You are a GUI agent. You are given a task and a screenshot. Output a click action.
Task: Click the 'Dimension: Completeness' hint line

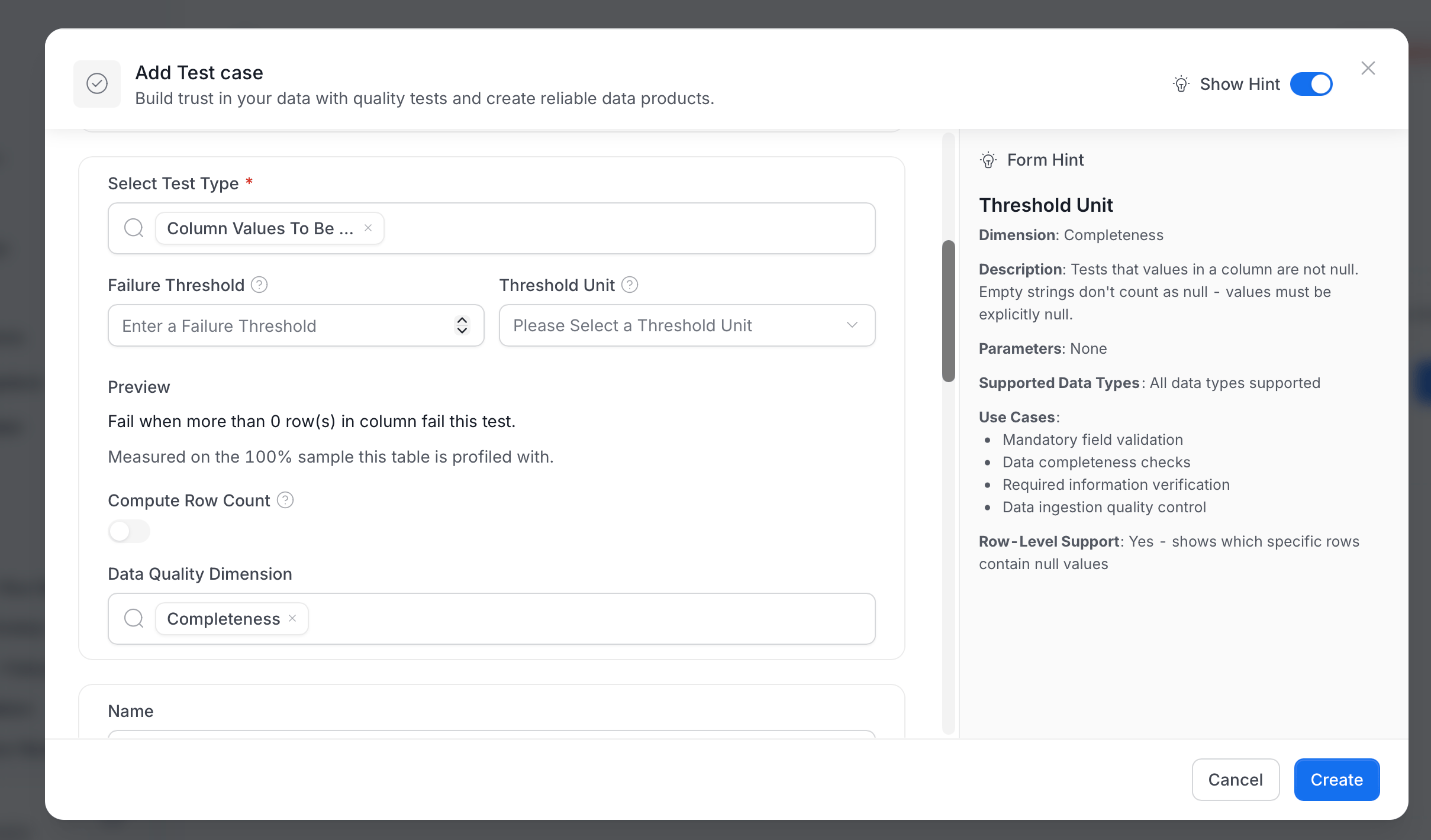[1071, 235]
